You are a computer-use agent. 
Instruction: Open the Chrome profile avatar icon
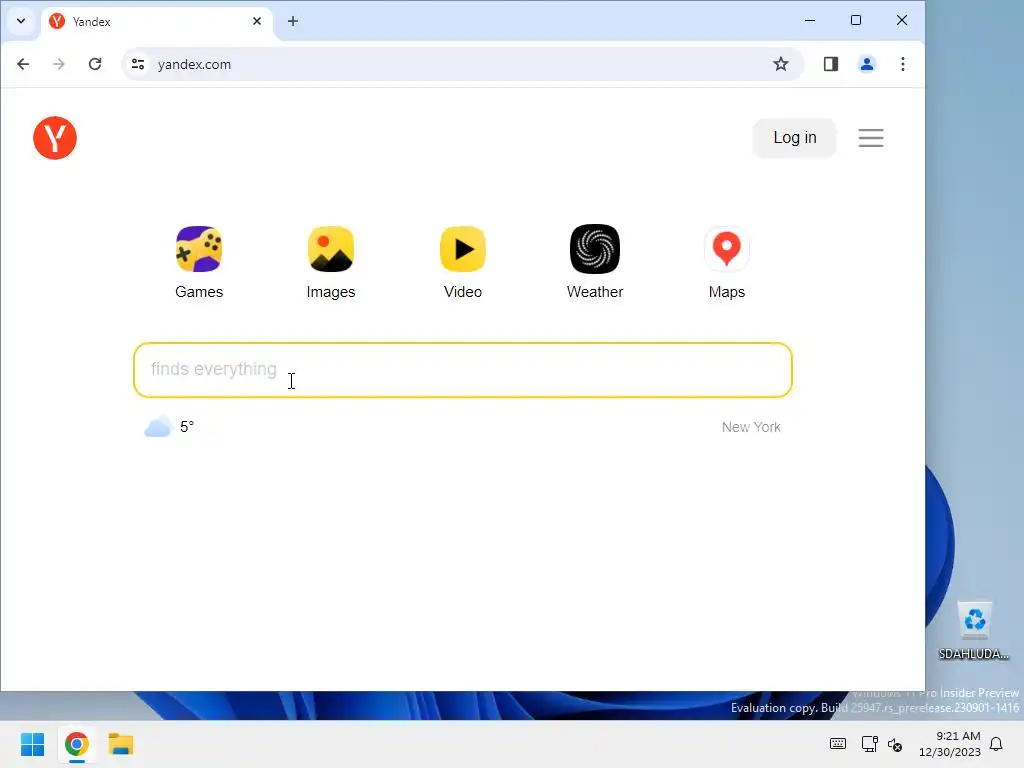[867, 64]
